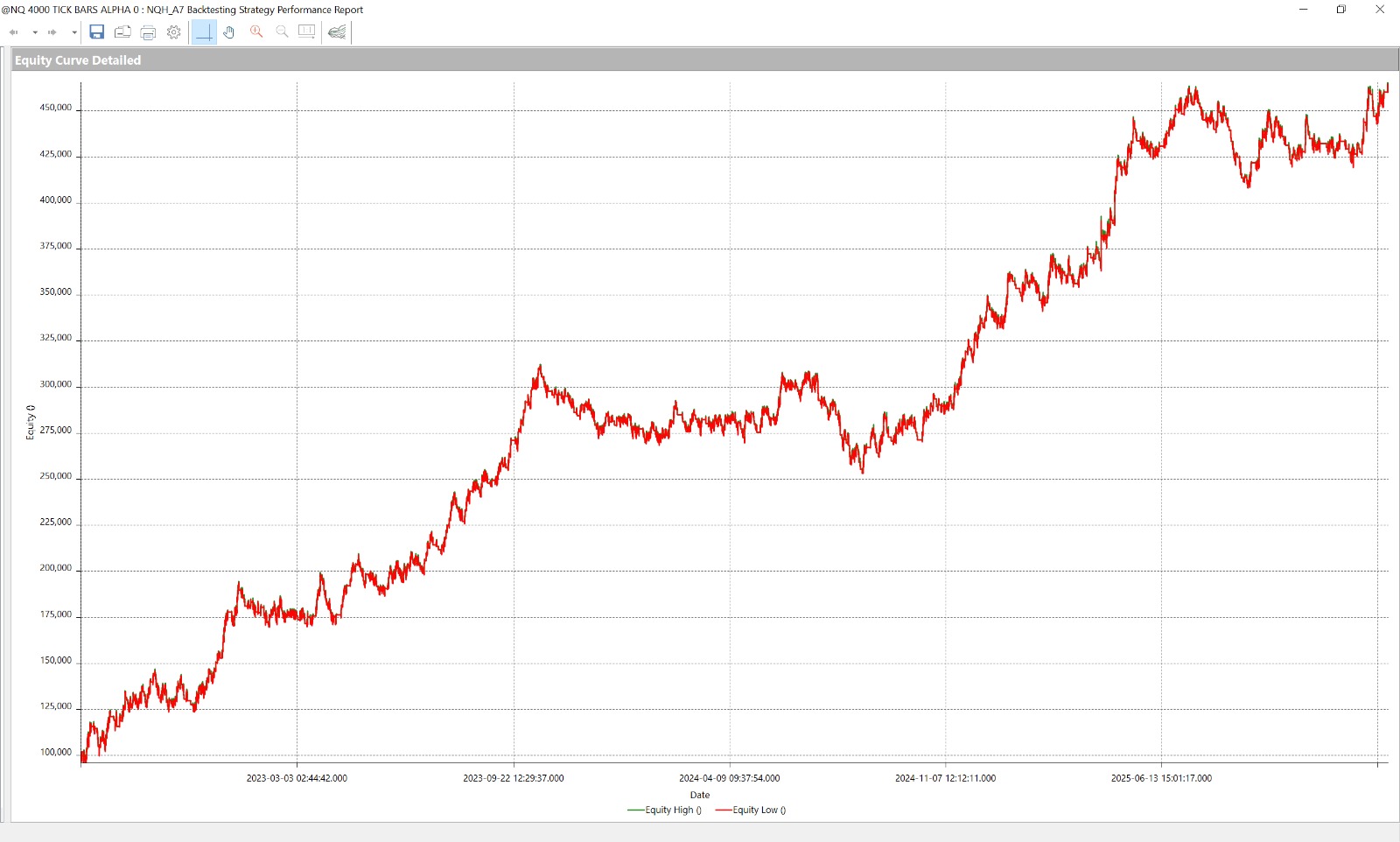Click the 3D graph icon
Image resolution: width=1400 pixels, height=842 pixels.
coord(337,32)
